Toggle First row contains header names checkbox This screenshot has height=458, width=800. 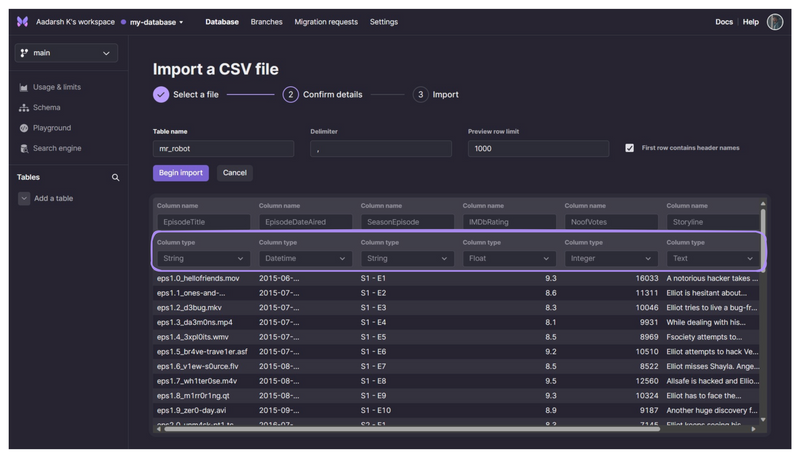pyautogui.click(x=630, y=148)
